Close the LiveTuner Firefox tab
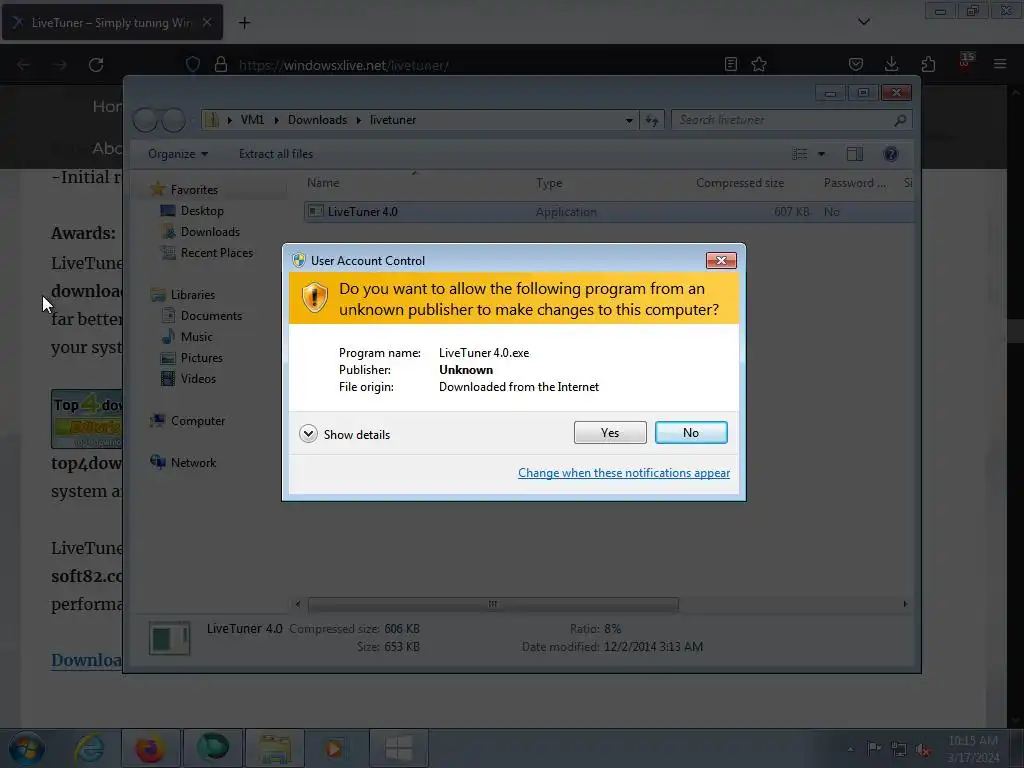Image resolution: width=1024 pixels, height=768 pixels. point(206,22)
